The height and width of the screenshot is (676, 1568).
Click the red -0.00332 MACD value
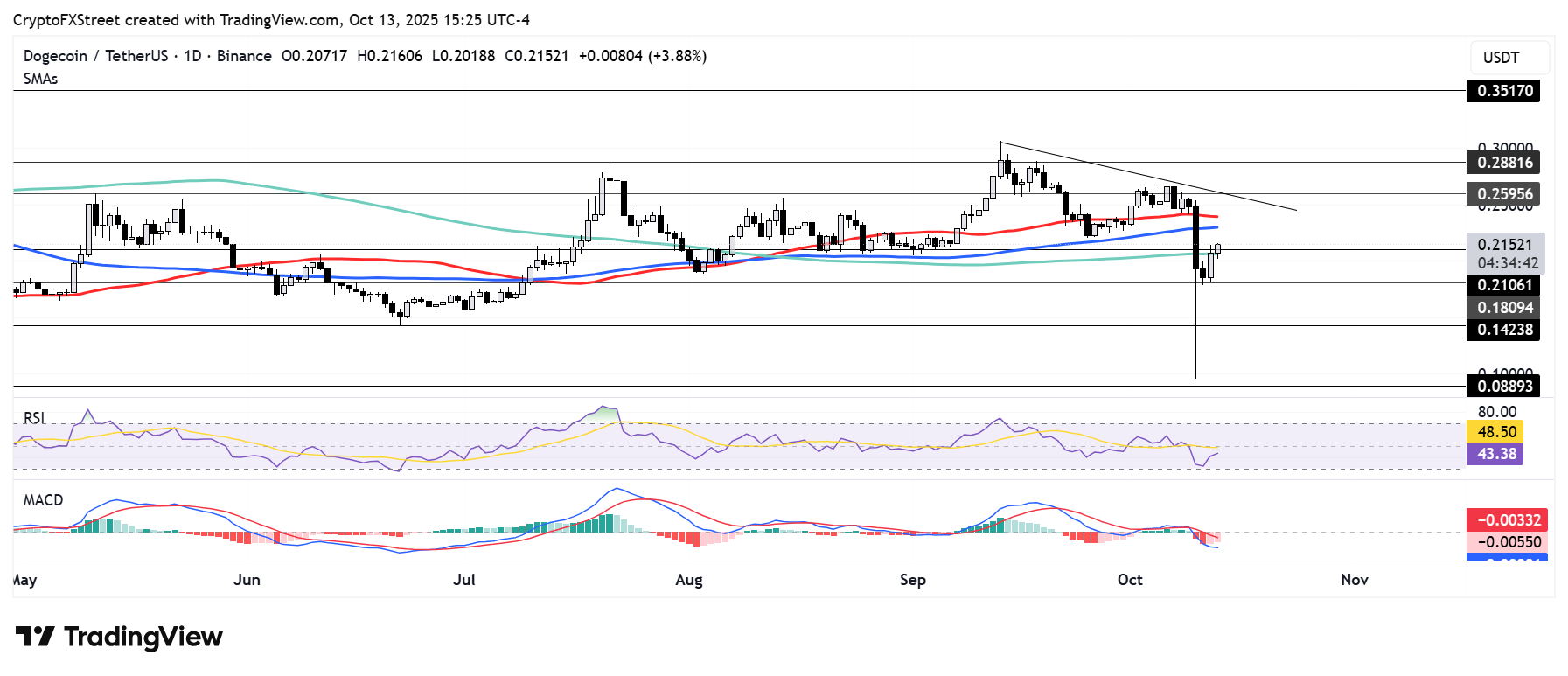1508,520
